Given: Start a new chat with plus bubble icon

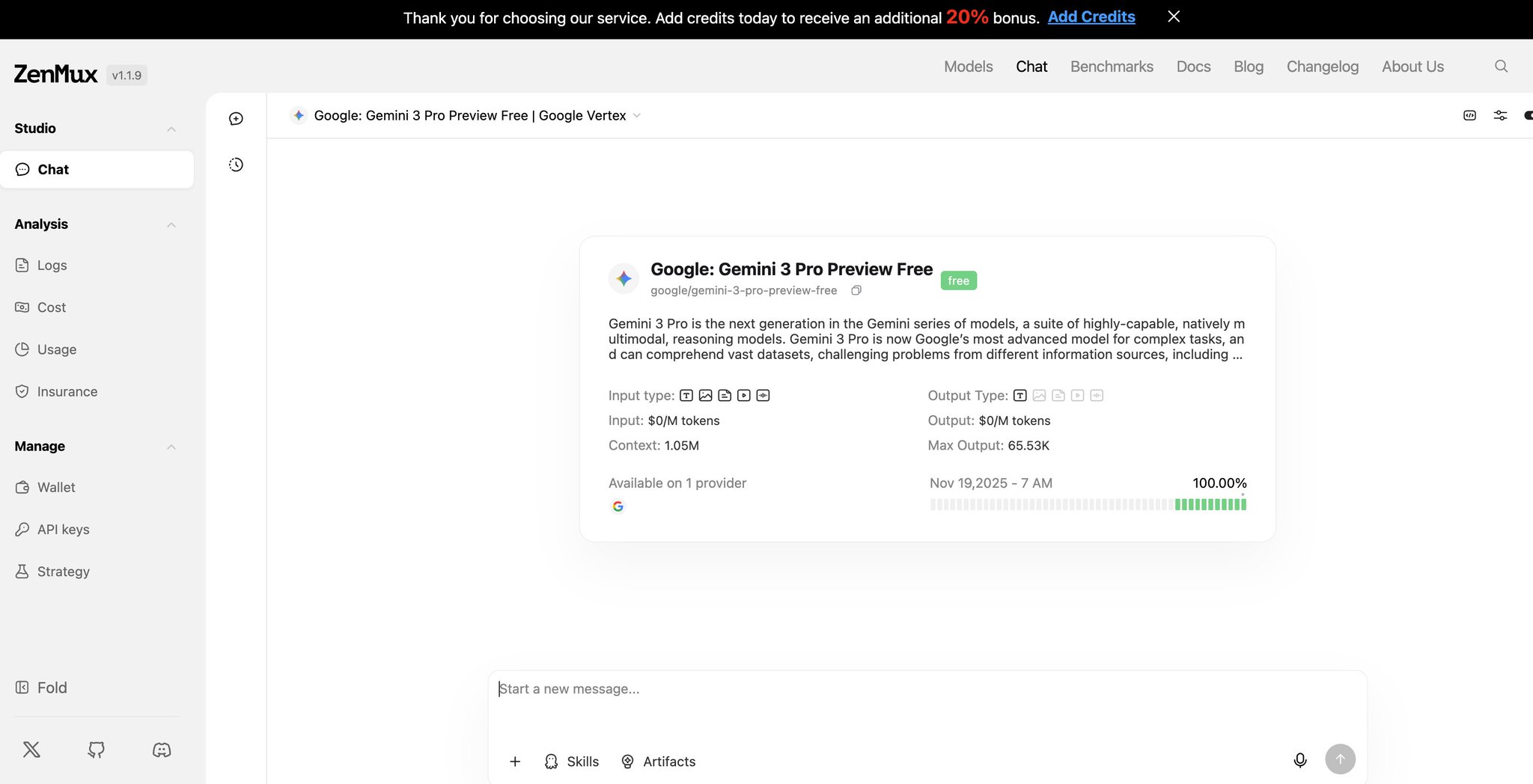Looking at the screenshot, I should click(x=236, y=119).
